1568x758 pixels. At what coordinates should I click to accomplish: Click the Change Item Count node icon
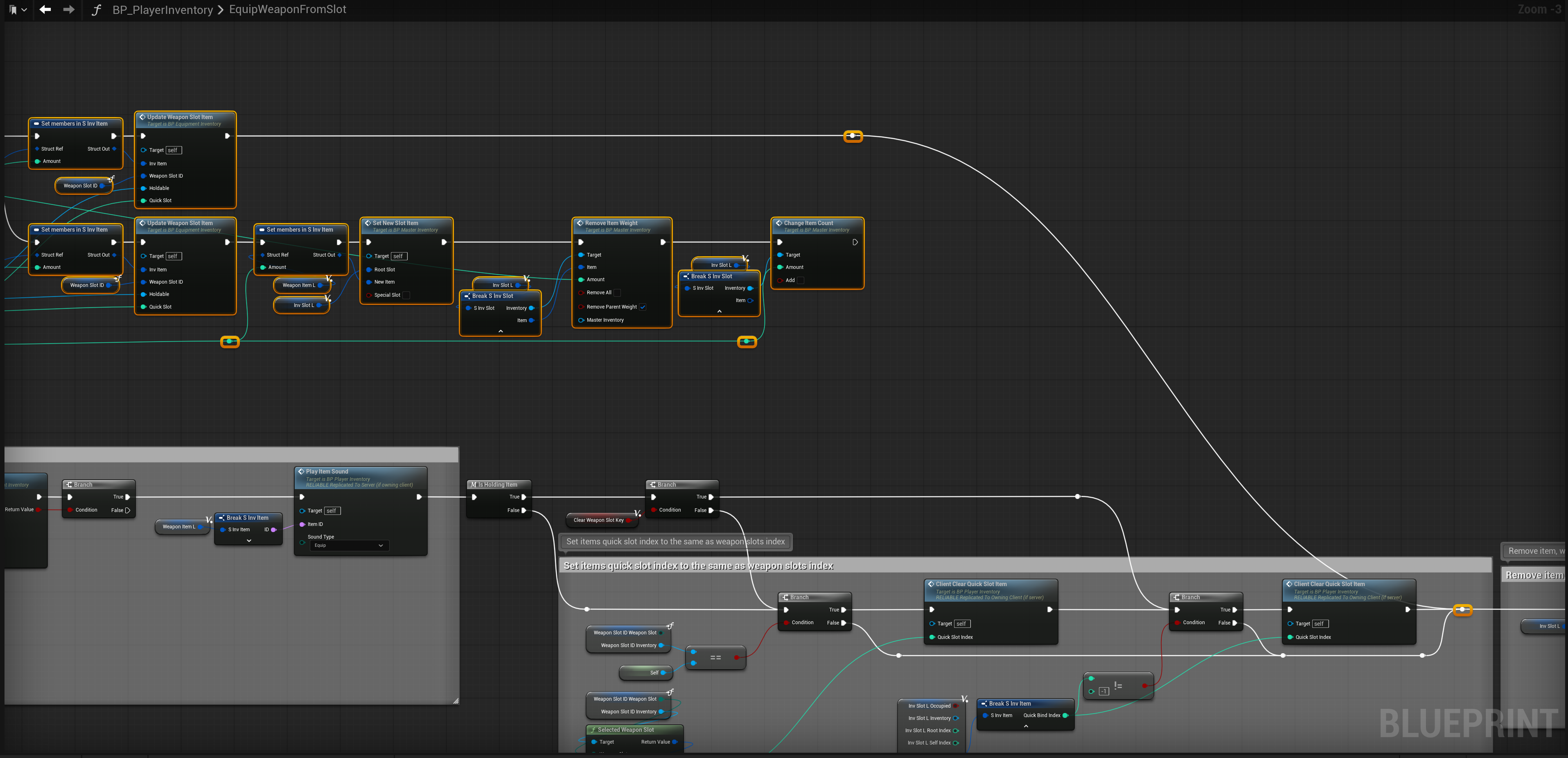click(778, 223)
